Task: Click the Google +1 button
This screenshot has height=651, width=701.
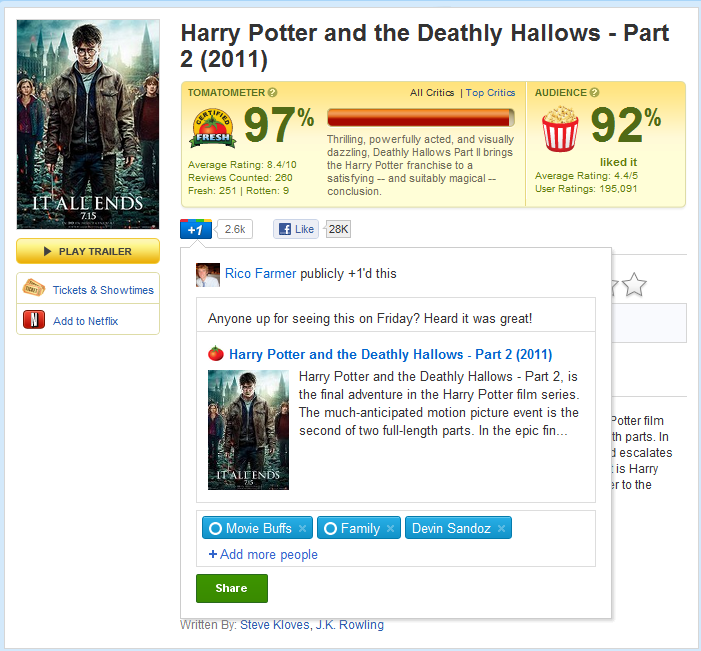Action: click(196, 229)
